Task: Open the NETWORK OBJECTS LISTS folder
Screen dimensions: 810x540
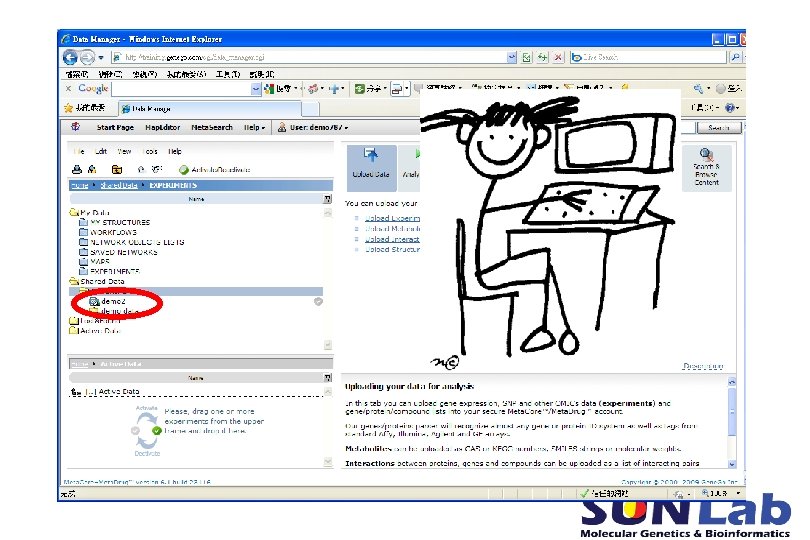Action: [x=132, y=242]
